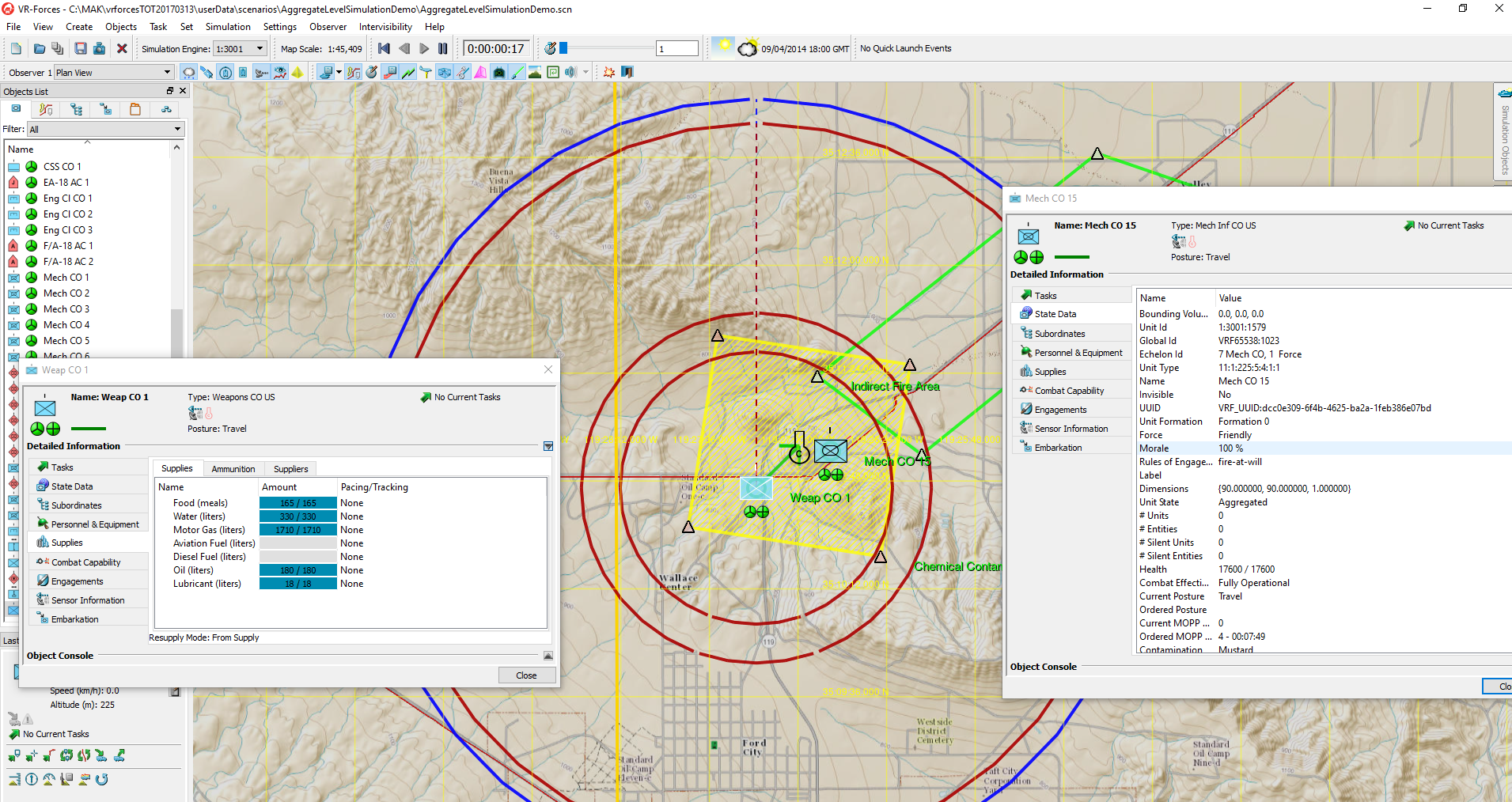Click the New scenario icon

click(16, 48)
